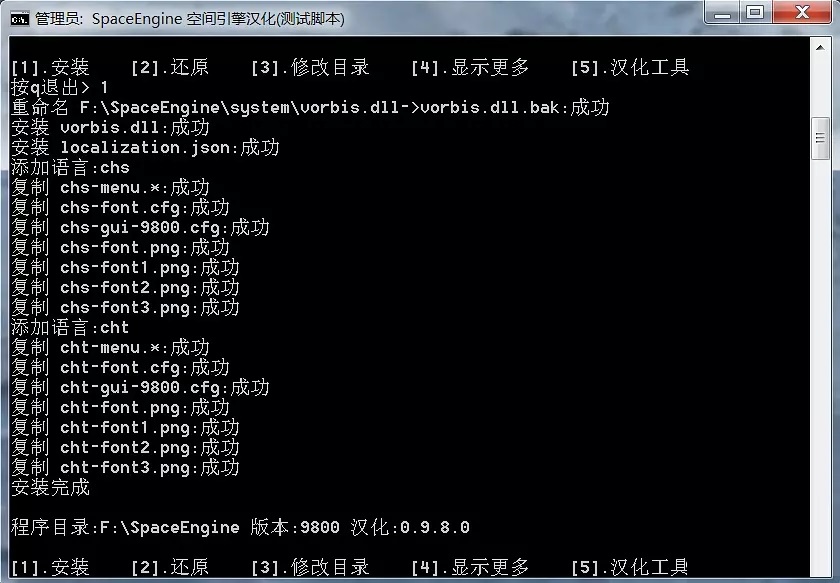Close the SpaceEngine console window

802,13
